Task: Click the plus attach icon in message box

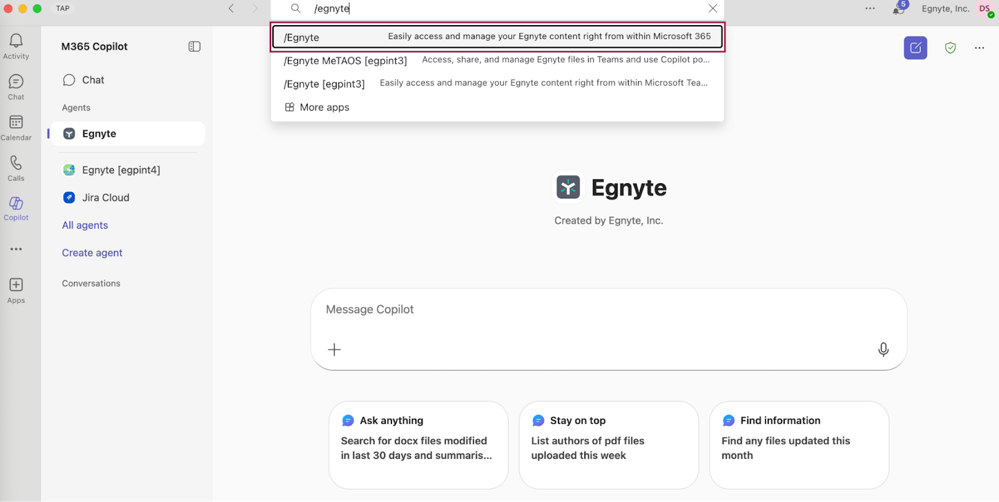Action: (x=334, y=349)
